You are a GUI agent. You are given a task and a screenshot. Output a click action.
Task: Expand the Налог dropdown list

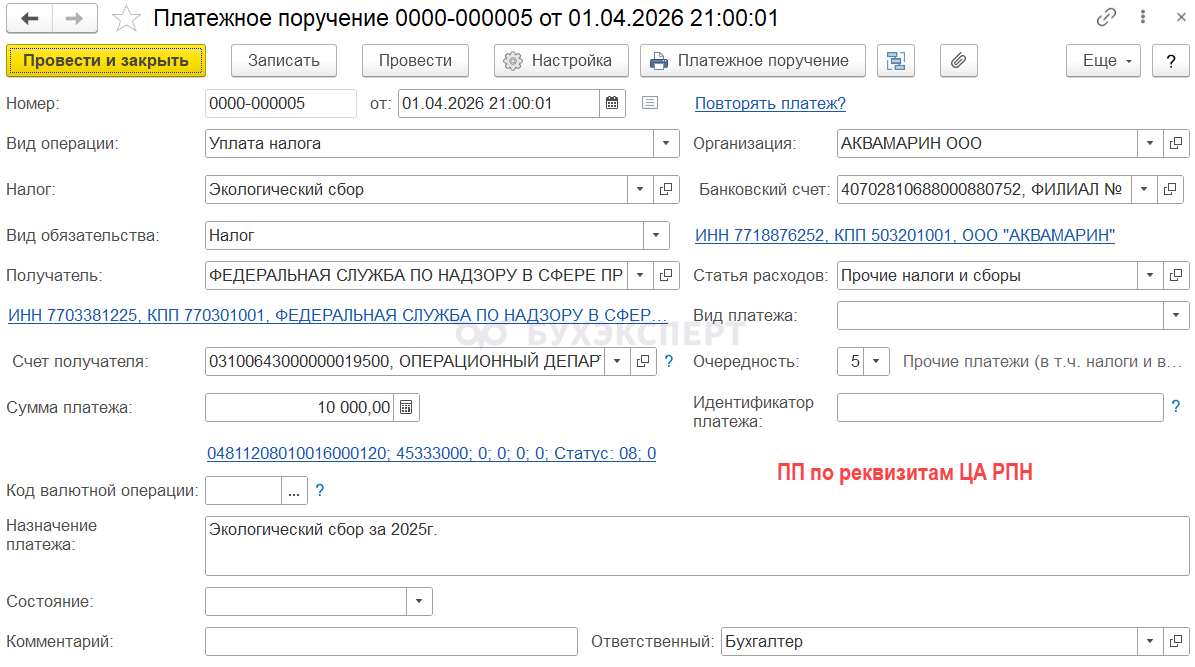640,190
